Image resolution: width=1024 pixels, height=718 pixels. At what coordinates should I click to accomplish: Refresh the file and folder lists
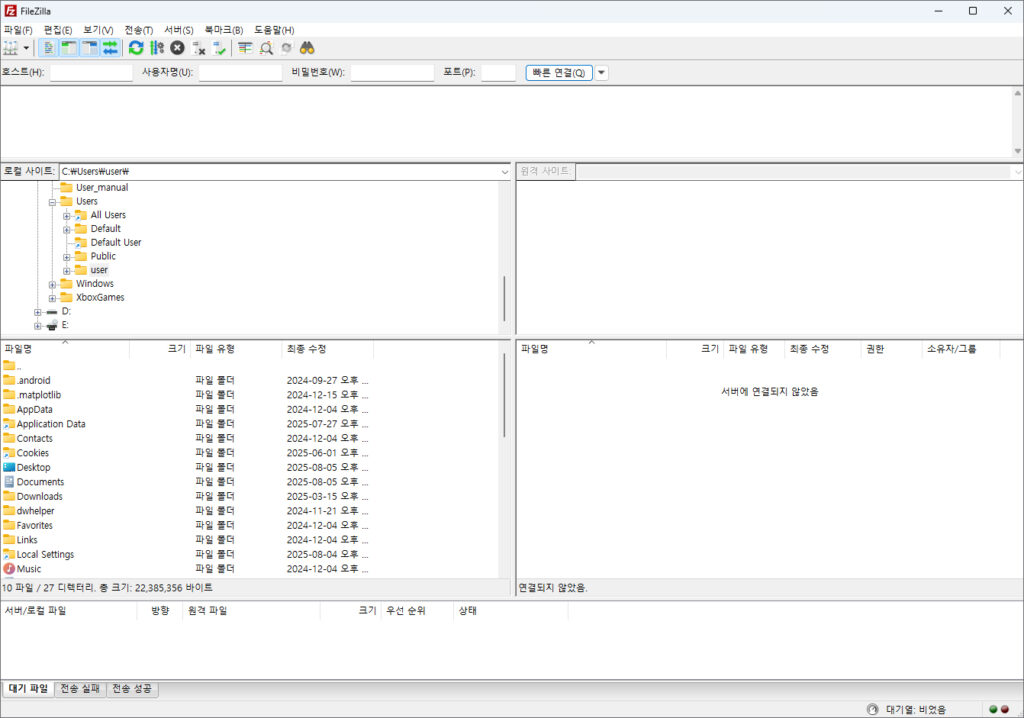[x=136, y=48]
